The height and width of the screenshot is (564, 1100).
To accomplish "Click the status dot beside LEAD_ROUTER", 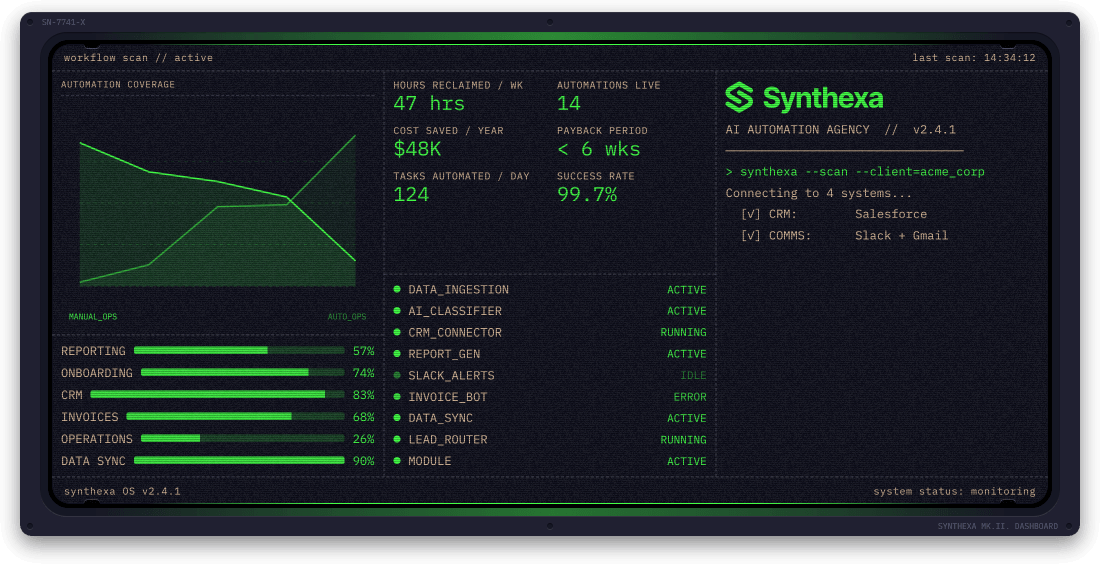I will click(397, 439).
